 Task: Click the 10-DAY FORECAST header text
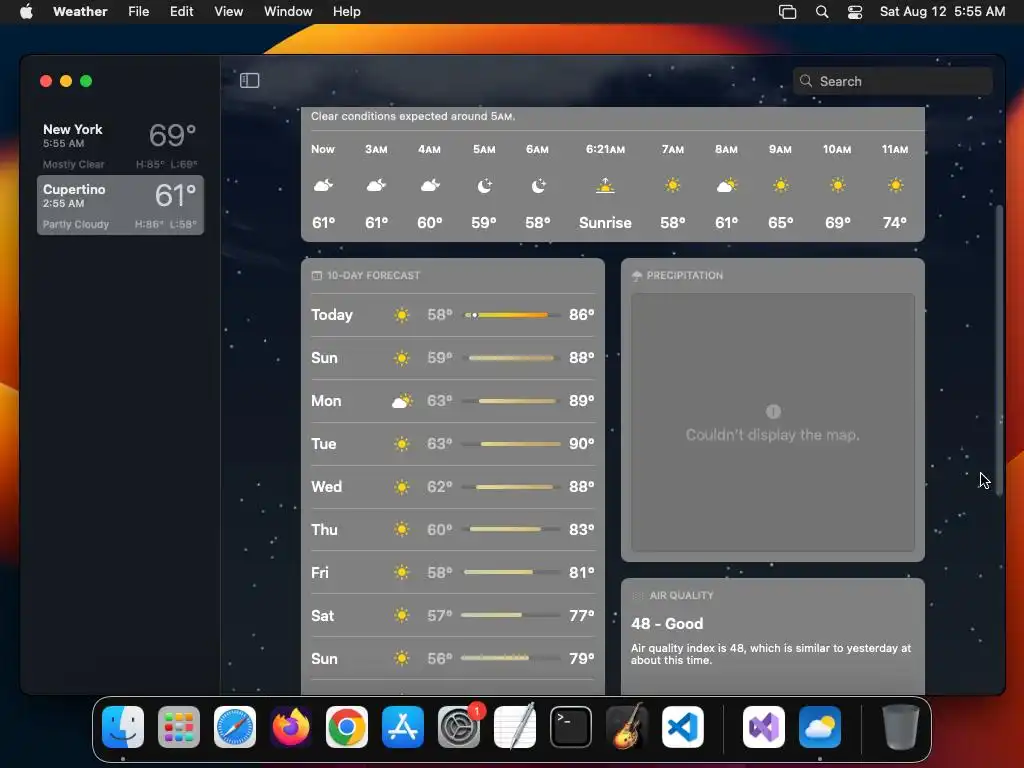373,276
